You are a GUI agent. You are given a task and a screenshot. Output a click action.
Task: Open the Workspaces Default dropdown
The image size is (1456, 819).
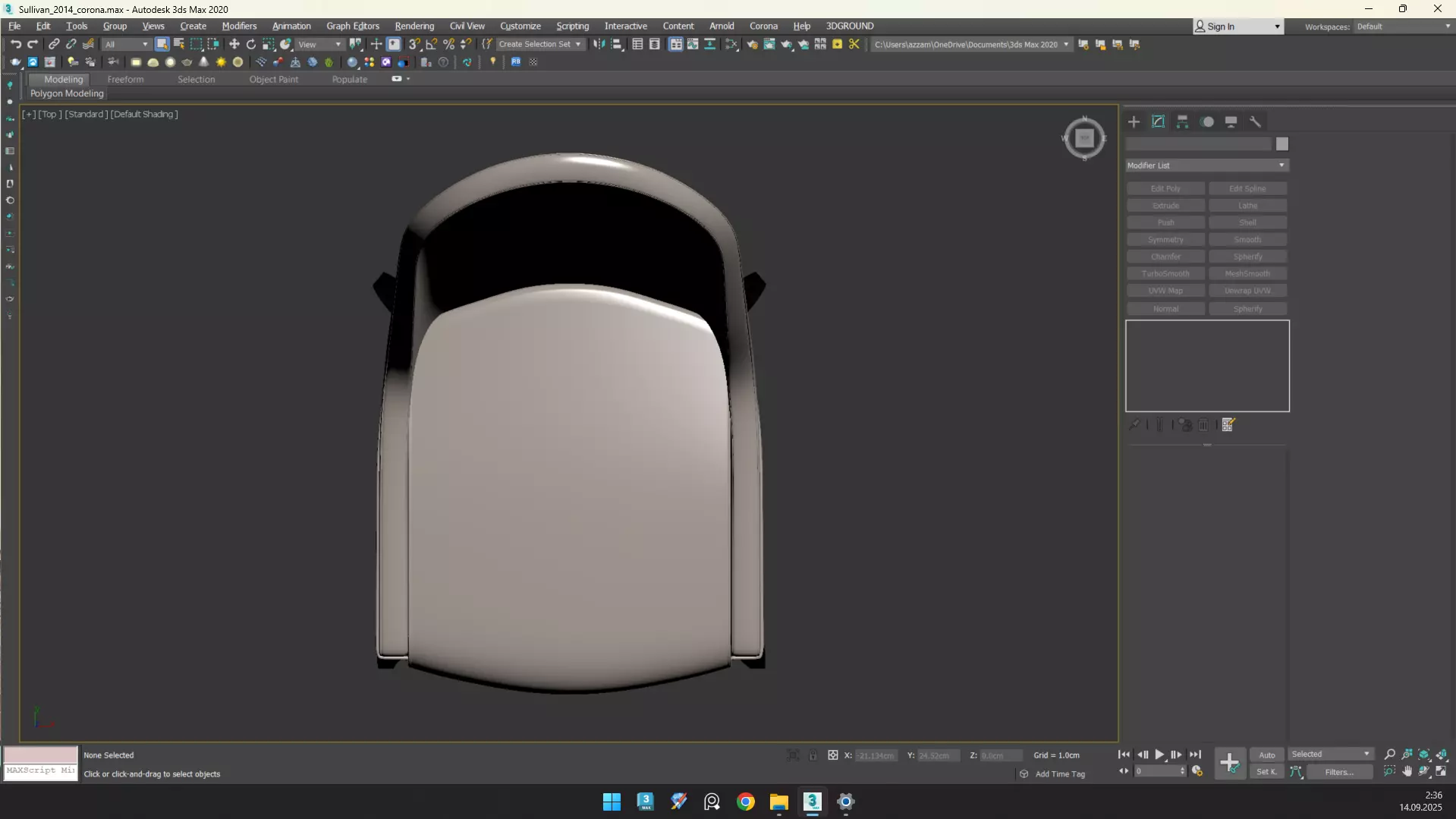tap(1403, 27)
